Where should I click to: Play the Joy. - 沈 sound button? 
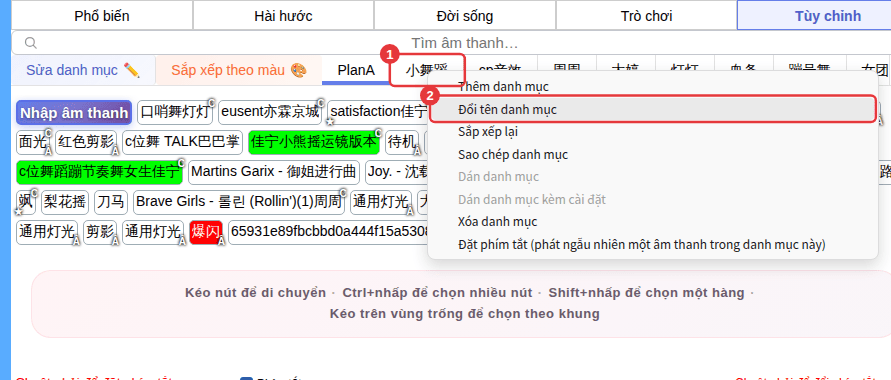(x=397, y=172)
